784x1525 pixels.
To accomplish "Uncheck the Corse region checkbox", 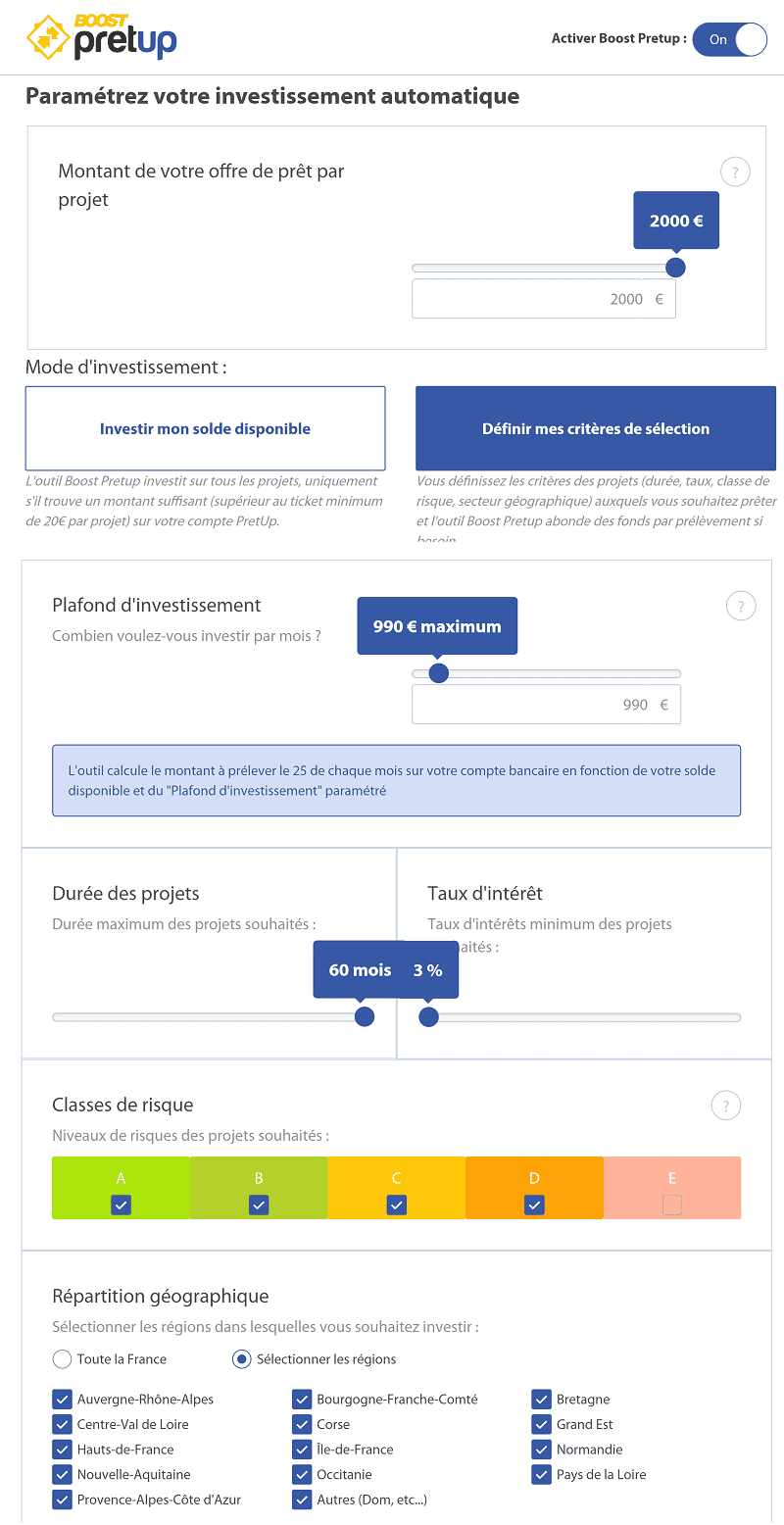I will pyautogui.click(x=302, y=1424).
